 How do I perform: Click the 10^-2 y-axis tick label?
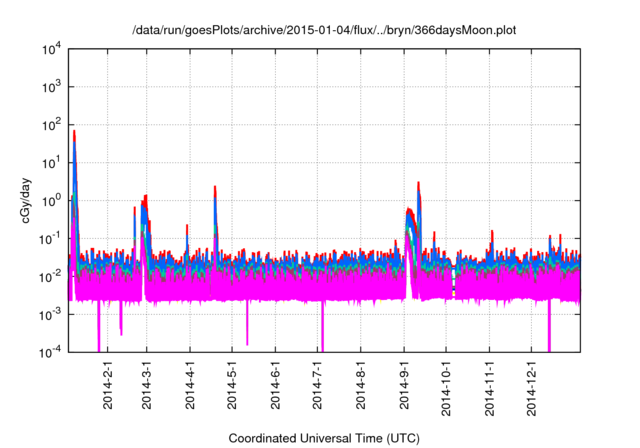[52, 276]
